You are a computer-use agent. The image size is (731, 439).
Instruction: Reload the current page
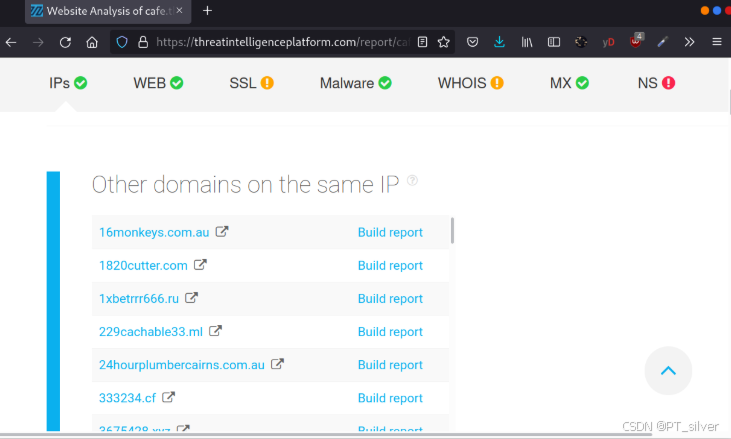[x=65, y=42]
